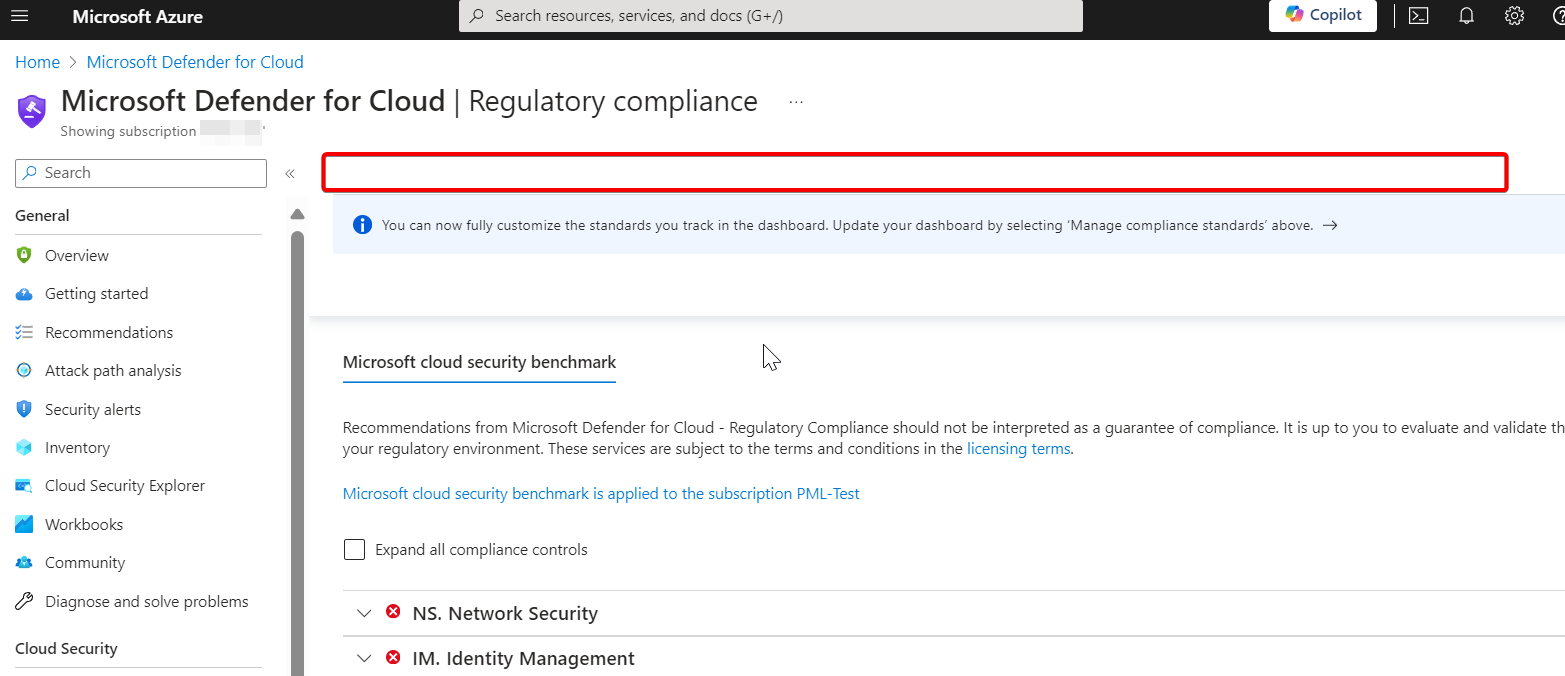Screen dimensions: 1565x676
Task: Open Azure Cloud Shell from the top bar
Action: (1418, 16)
